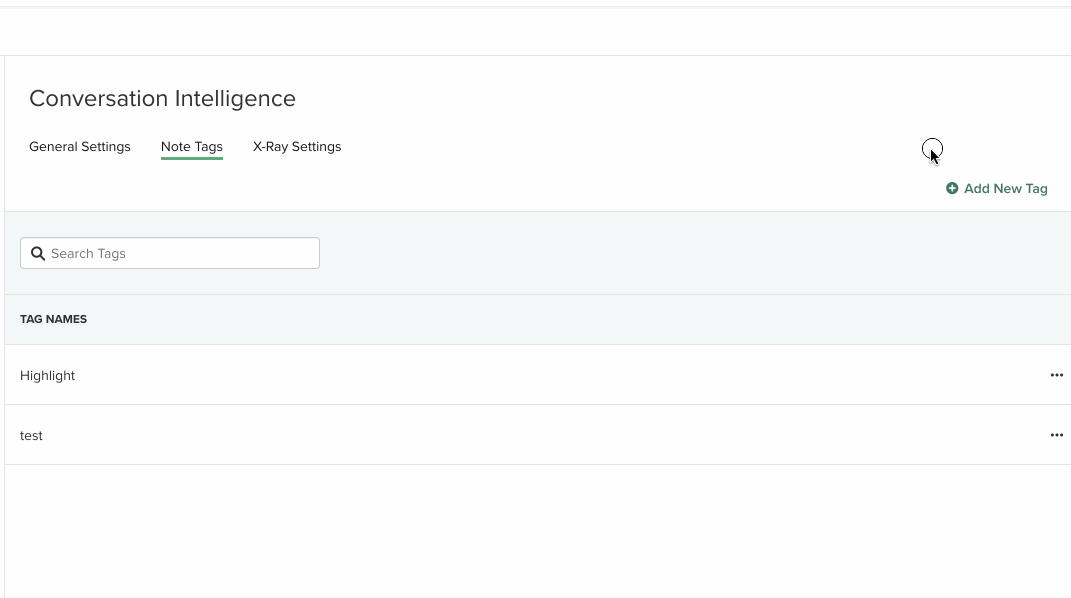This screenshot has width=1071, height=598.
Task: Select the Highlight tag name
Action: 47,375
